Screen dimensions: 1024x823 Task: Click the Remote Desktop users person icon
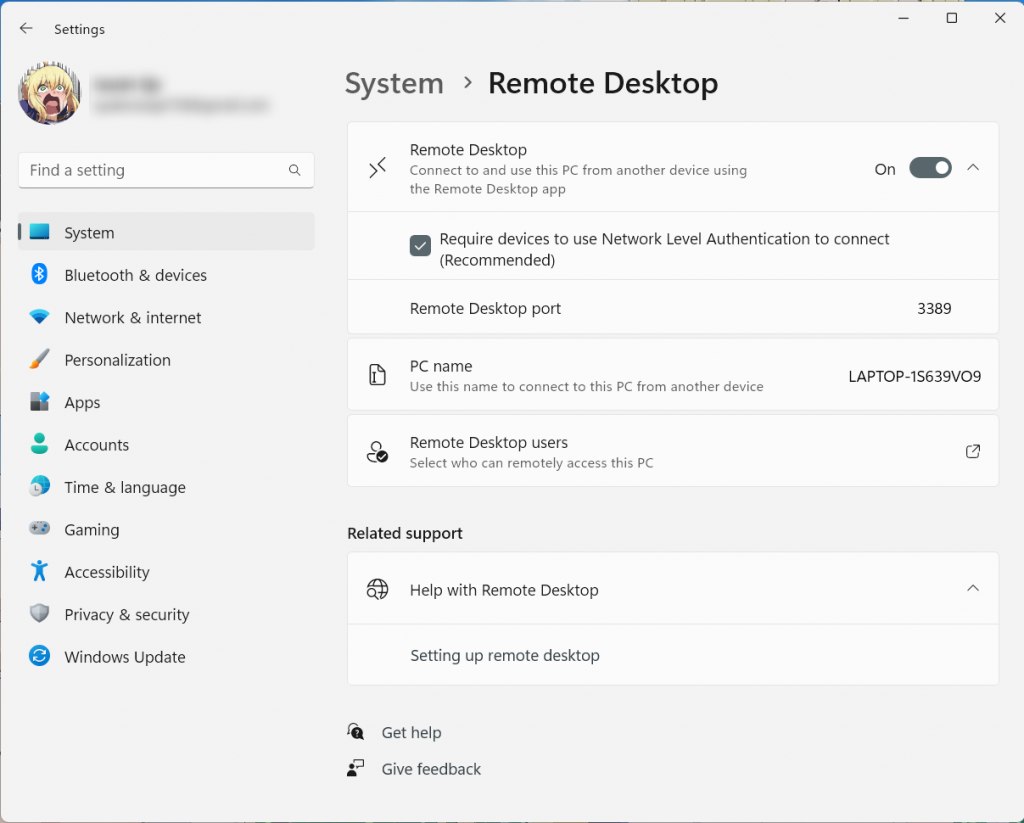coord(377,451)
